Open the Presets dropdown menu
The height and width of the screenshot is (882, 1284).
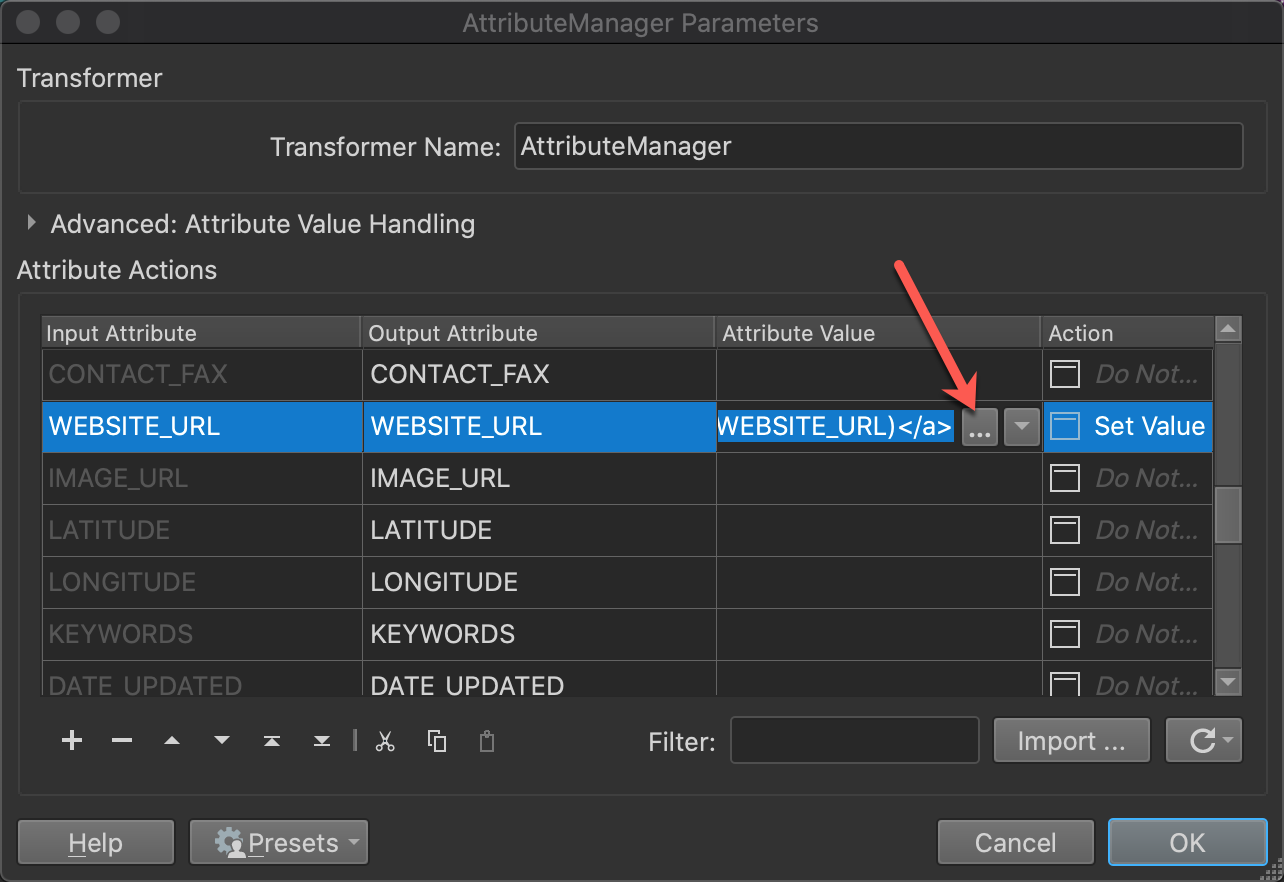[x=279, y=843]
